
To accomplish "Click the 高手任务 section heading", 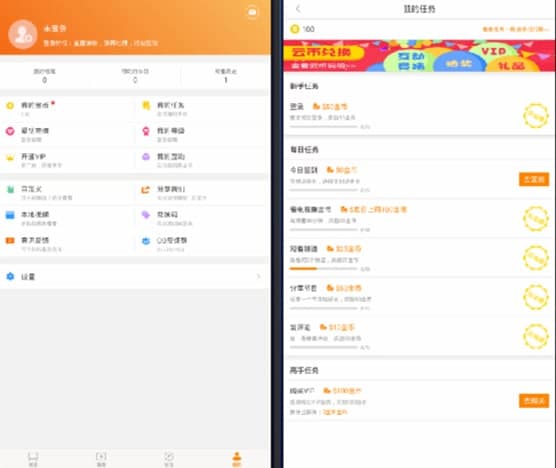I will (304, 370).
